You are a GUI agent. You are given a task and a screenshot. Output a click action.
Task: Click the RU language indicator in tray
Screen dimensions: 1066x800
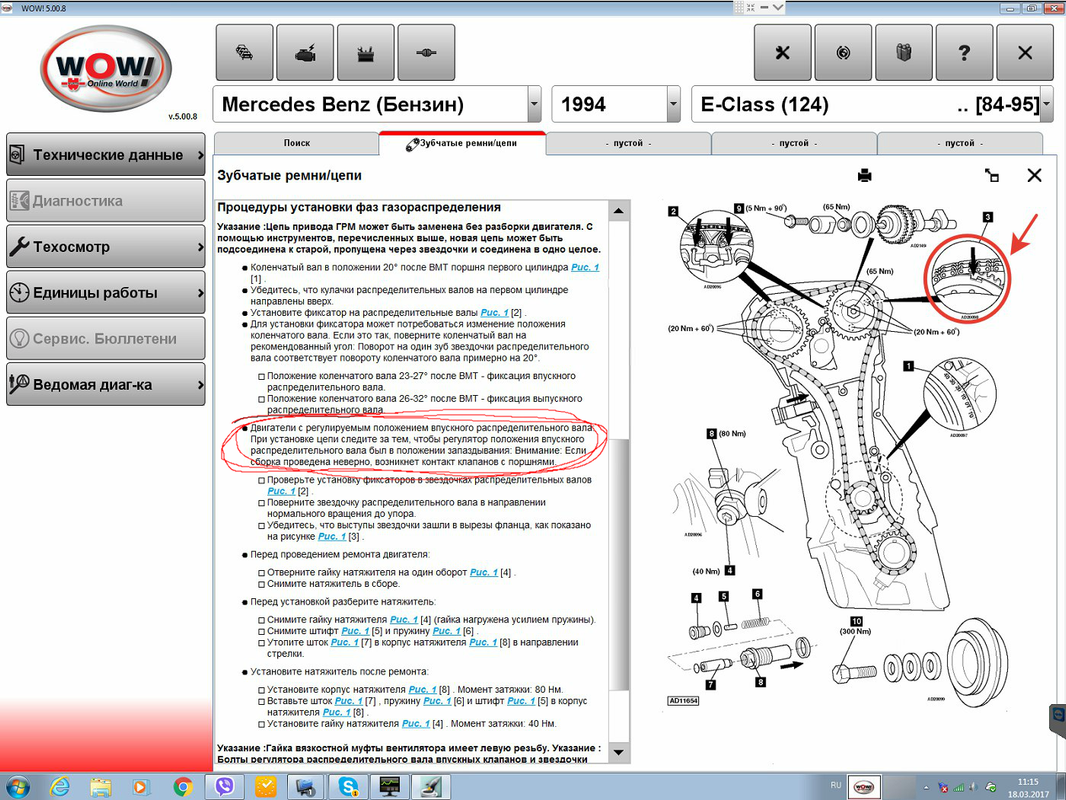836,785
